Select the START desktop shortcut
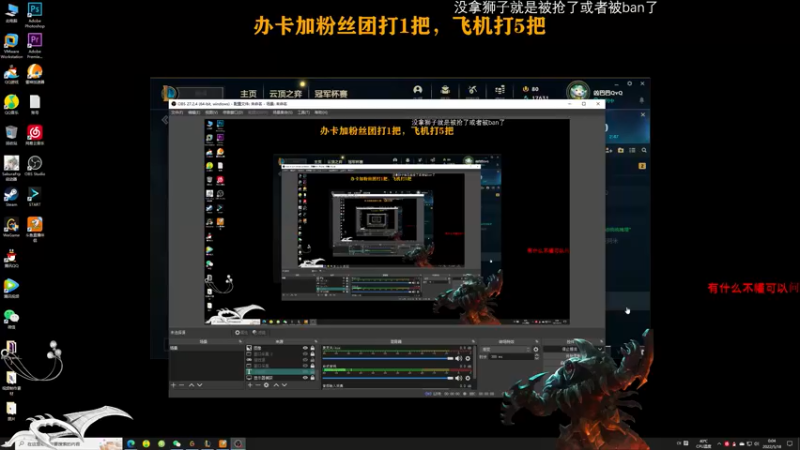800x450 pixels. coord(35,197)
